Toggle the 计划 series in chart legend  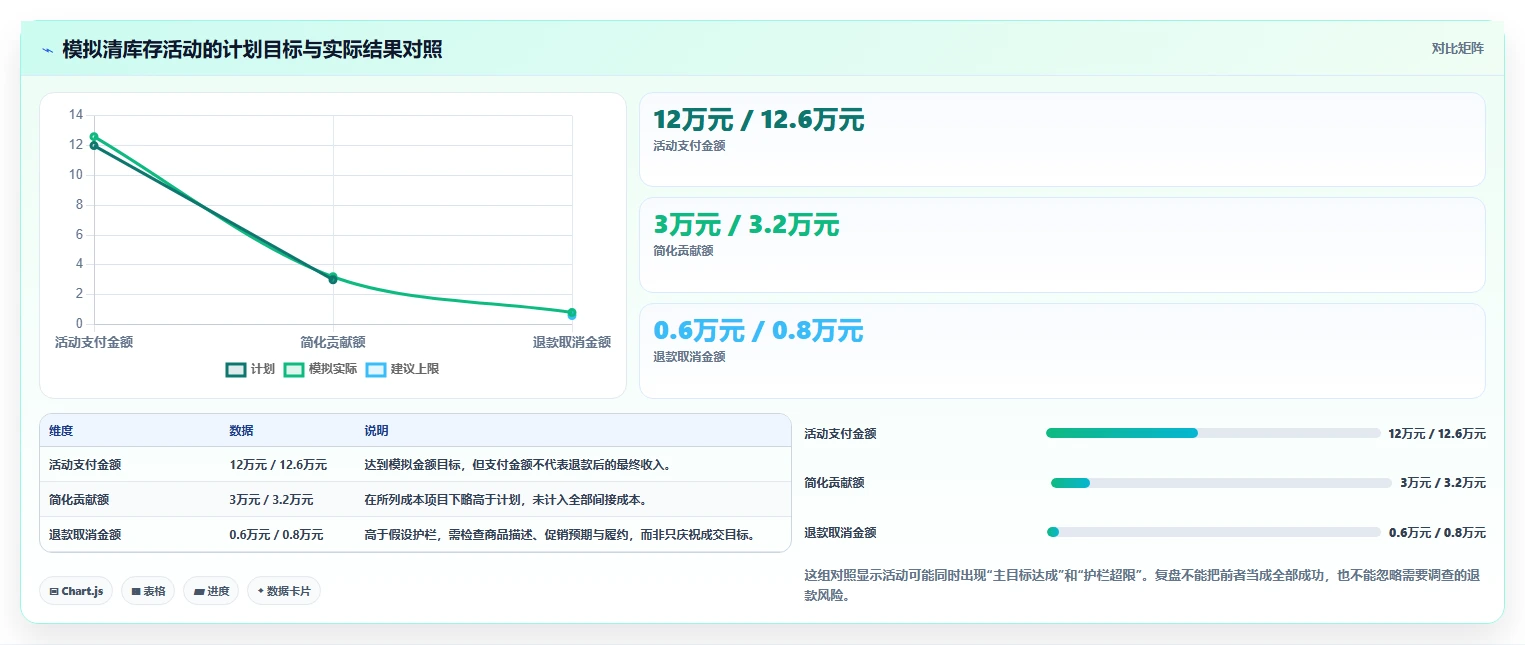point(250,369)
